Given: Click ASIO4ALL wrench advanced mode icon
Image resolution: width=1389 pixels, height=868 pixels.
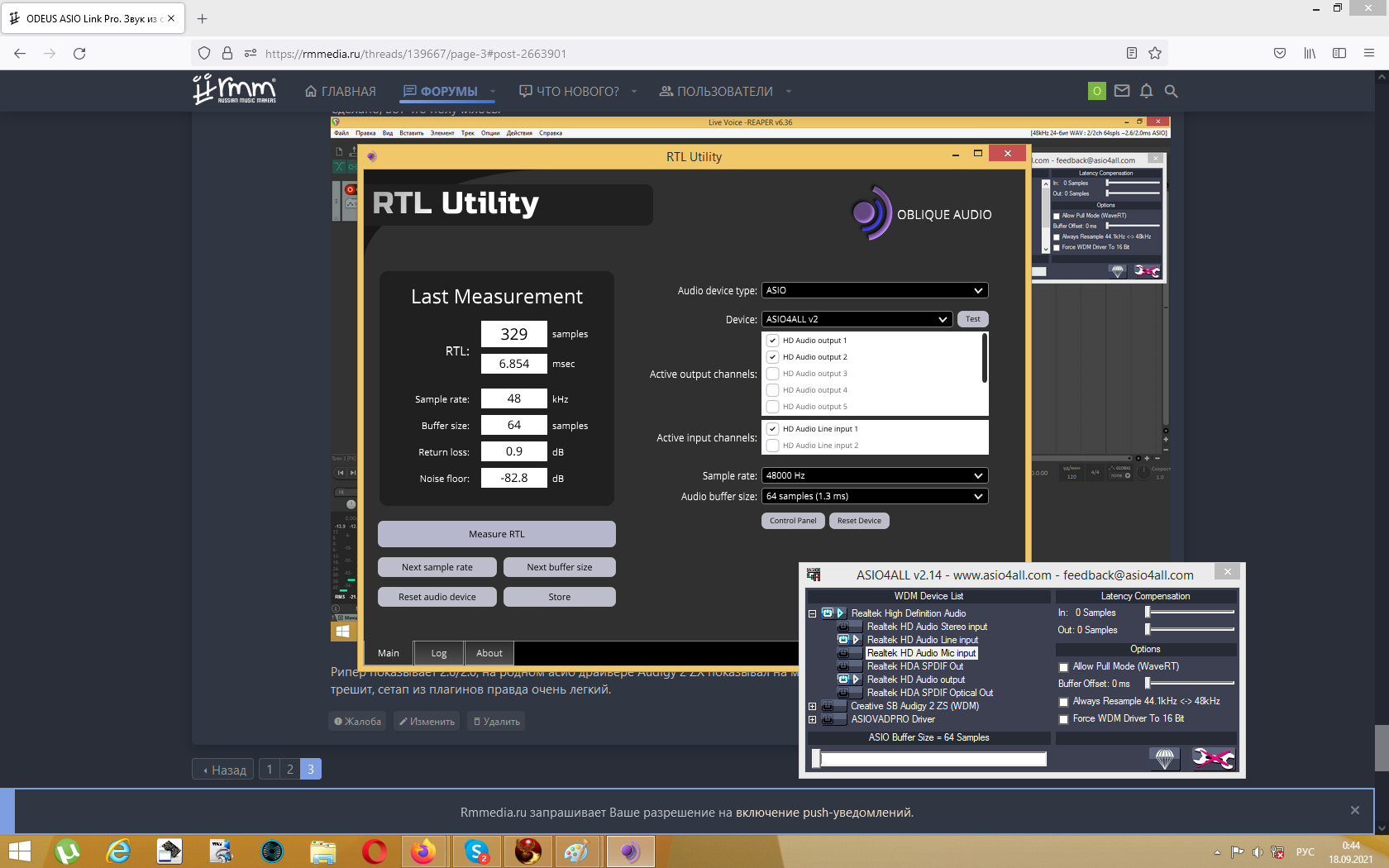Looking at the screenshot, I should point(1213,758).
